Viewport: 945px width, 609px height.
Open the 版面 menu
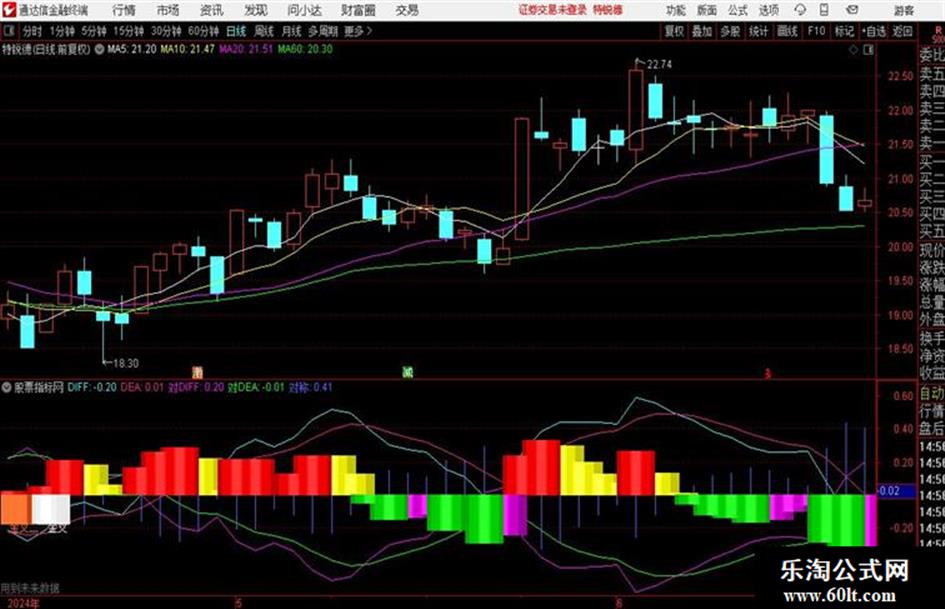[706, 10]
